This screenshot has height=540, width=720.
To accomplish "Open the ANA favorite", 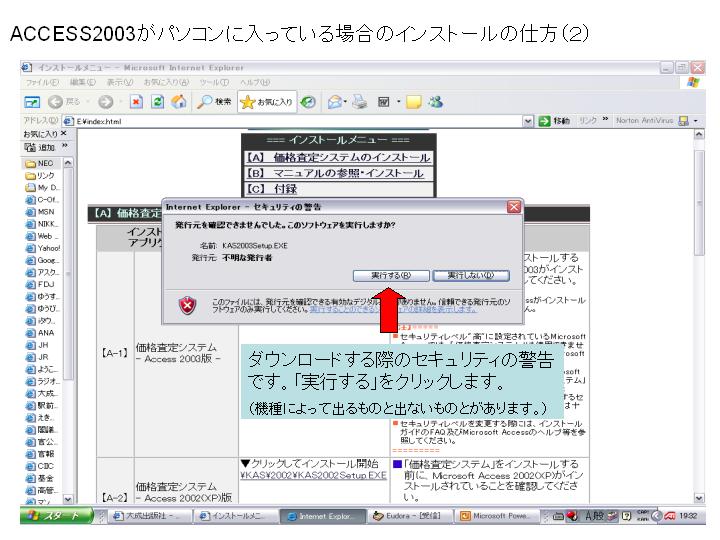I will pyautogui.click(x=40, y=332).
